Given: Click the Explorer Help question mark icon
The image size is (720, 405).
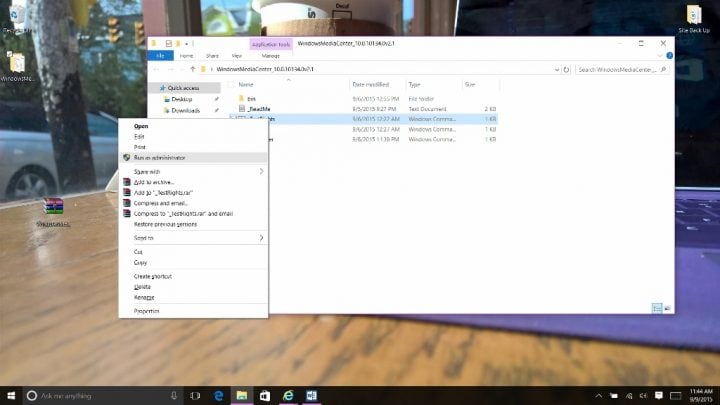Looking at the screenshot, I should (x=669, y=56).
